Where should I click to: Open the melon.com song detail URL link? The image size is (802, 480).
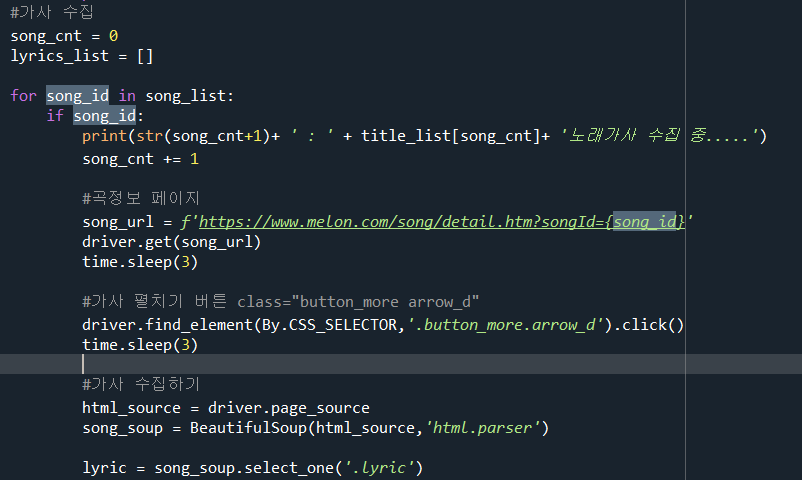[442, 222]
